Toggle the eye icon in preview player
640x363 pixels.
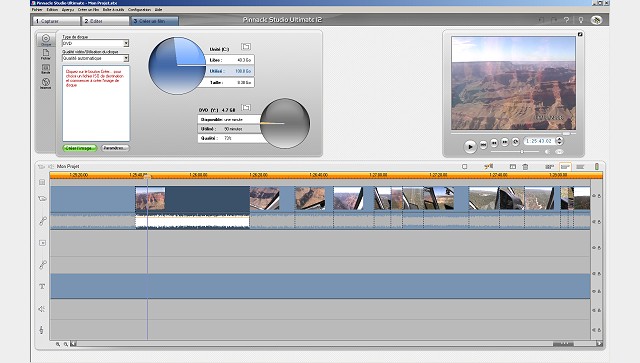click(x=559, y=152)
